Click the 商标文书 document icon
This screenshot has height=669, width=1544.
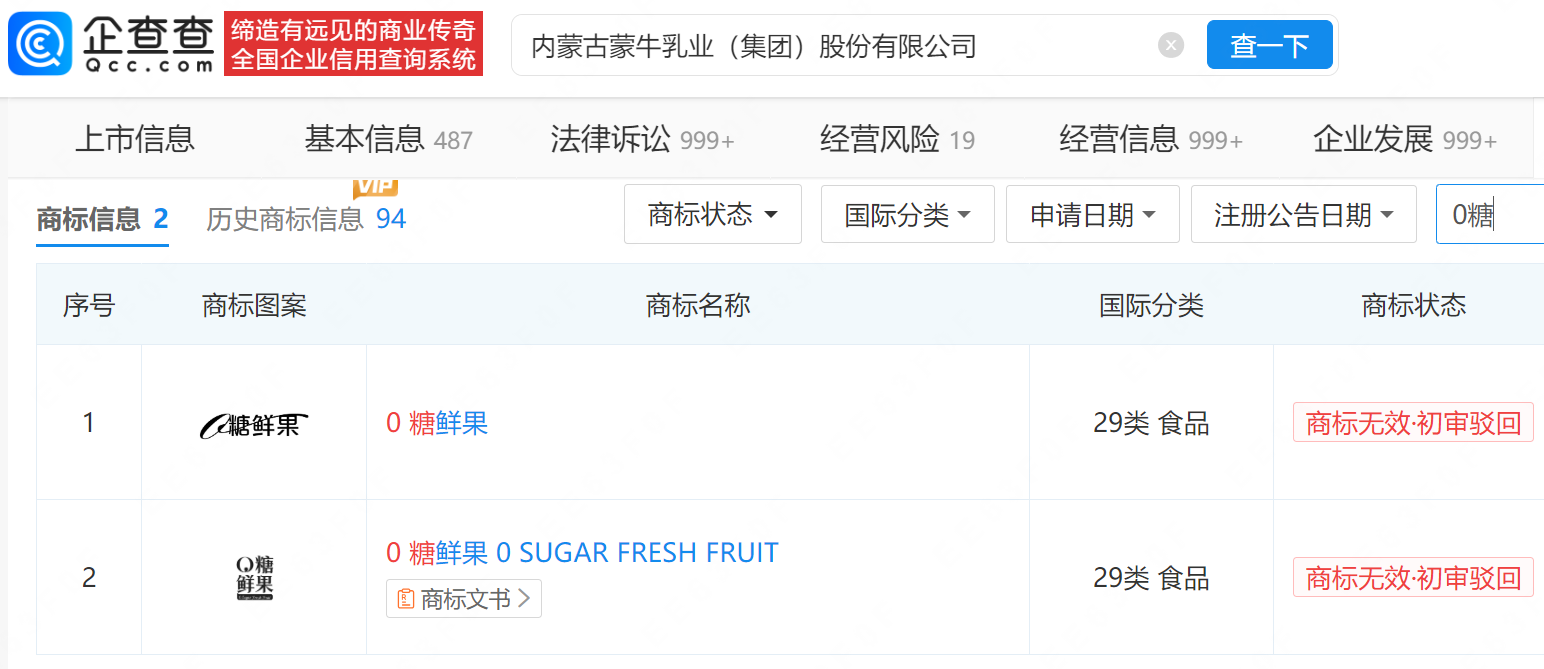406,599
